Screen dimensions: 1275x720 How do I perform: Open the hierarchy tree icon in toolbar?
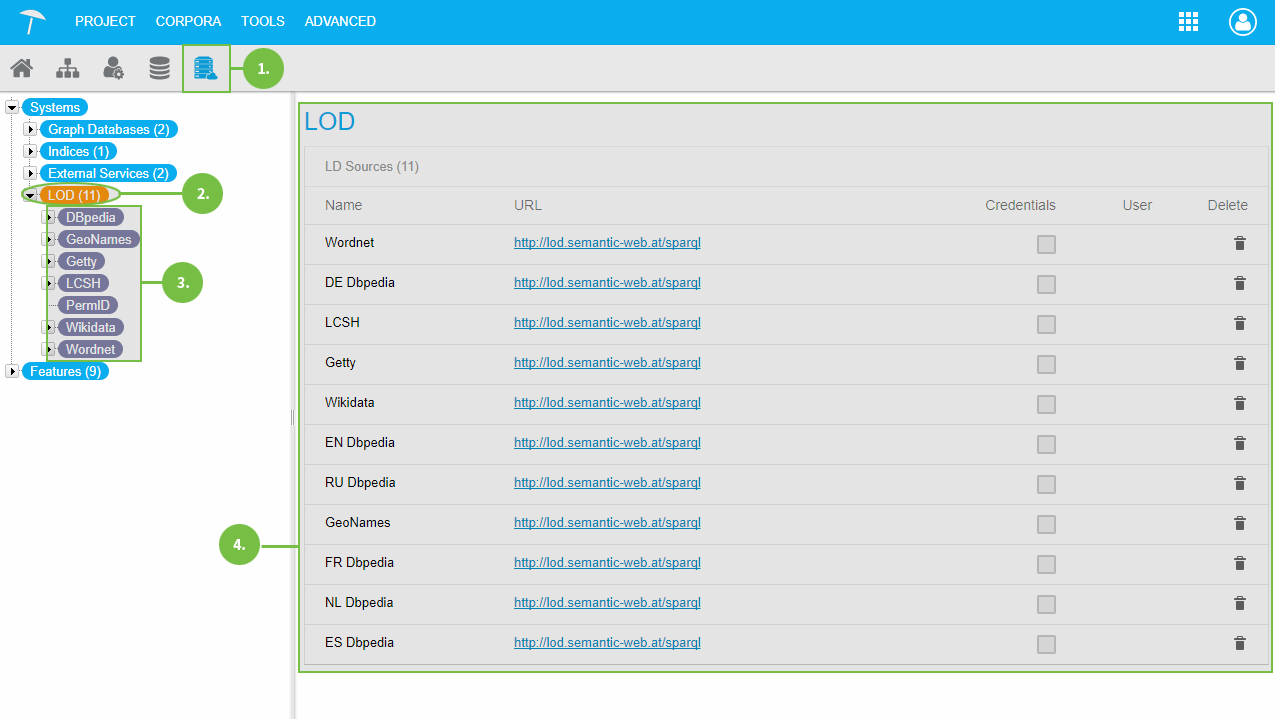[x=67, y=68]
